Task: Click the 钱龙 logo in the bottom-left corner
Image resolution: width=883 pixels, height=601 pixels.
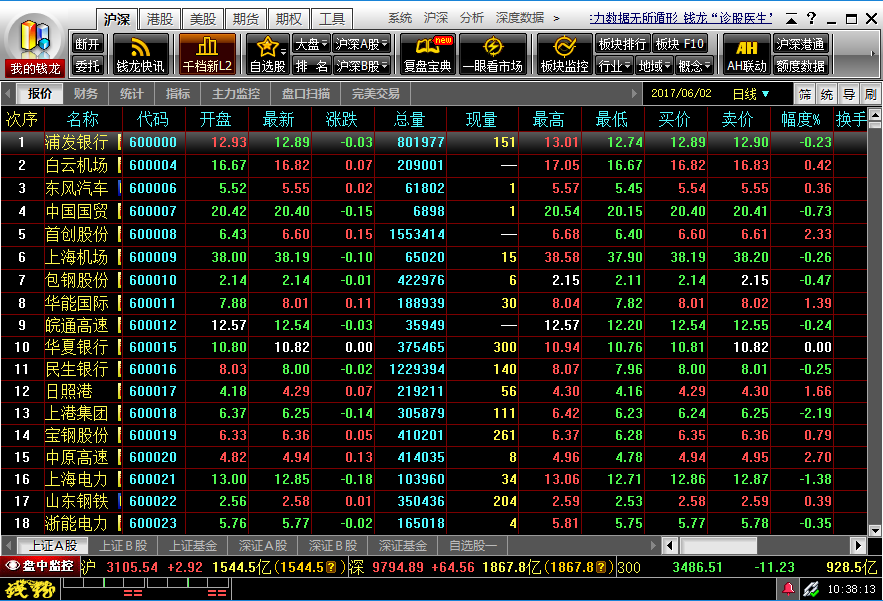Action: click(x=30, y=589)
